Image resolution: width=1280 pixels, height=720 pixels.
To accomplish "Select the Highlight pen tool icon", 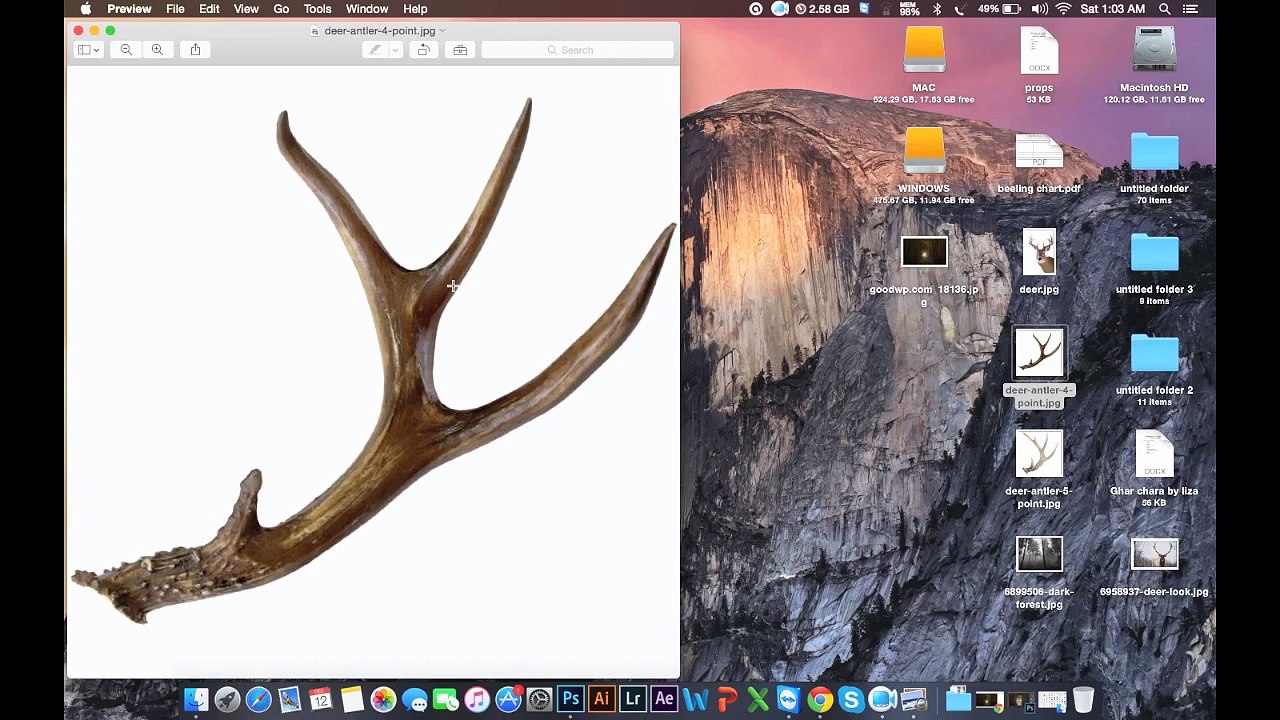I will pos(375,50).
